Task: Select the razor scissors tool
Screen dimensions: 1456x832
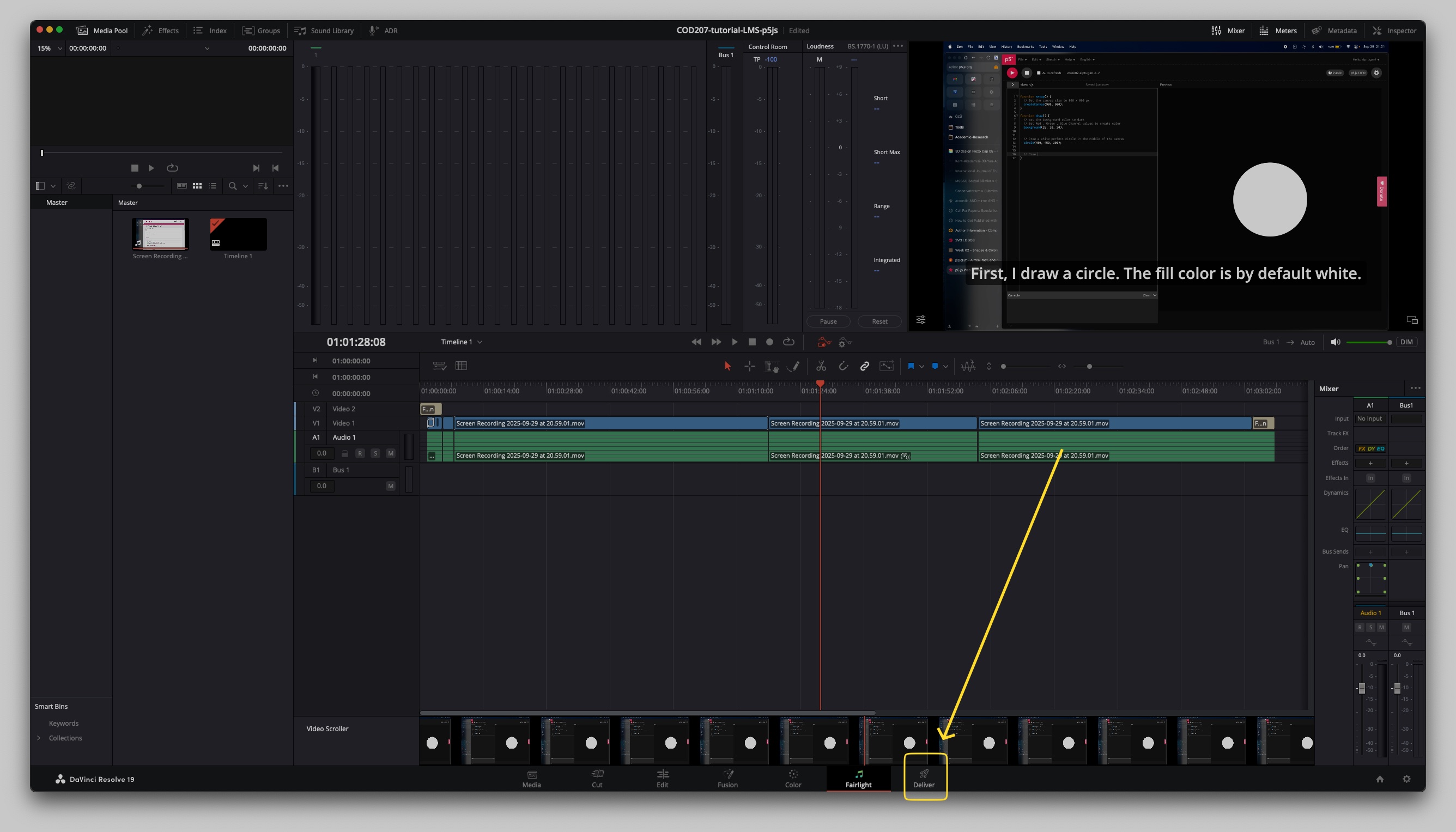Action: pyautogui.click(x=821, y=366)
